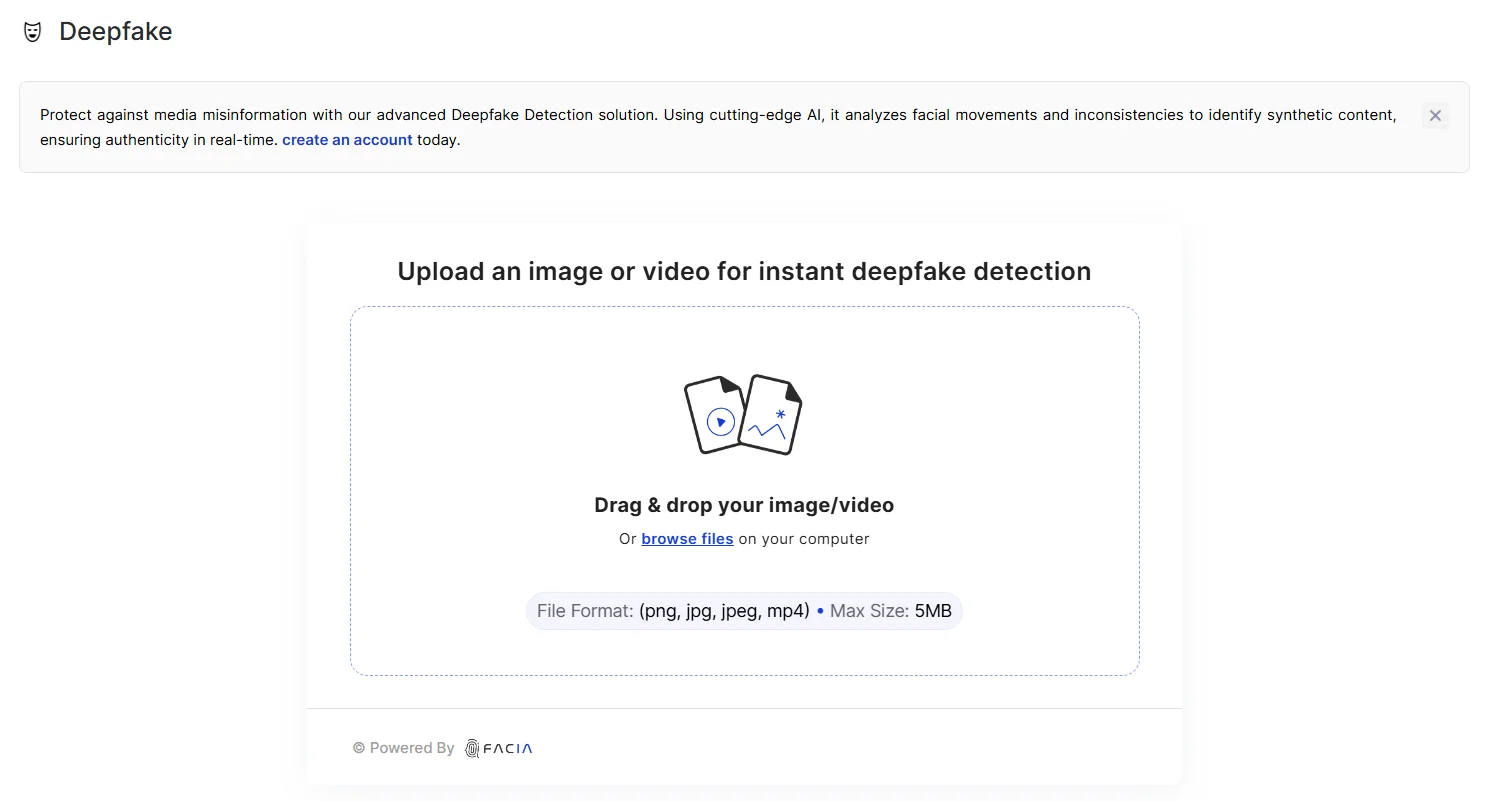Click the fingerprint icon in the FACIA logo

point(471,748)
